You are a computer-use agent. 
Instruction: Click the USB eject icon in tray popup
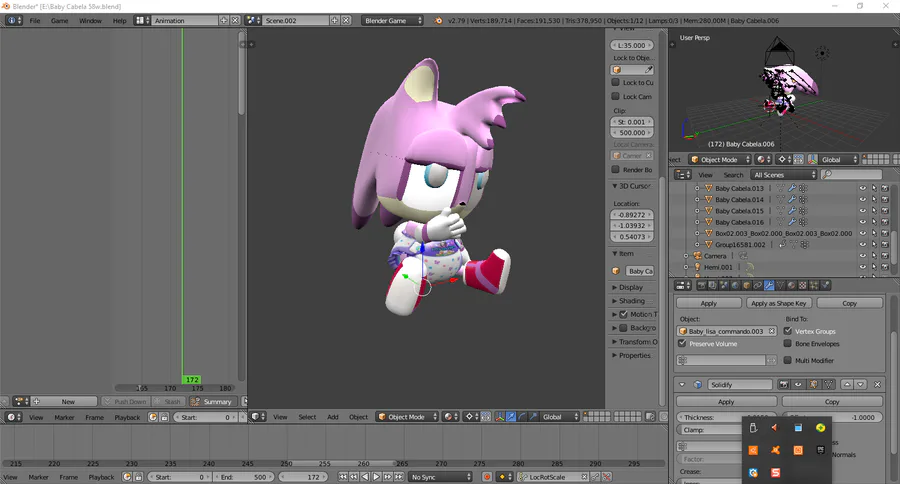tap(753, 428)
